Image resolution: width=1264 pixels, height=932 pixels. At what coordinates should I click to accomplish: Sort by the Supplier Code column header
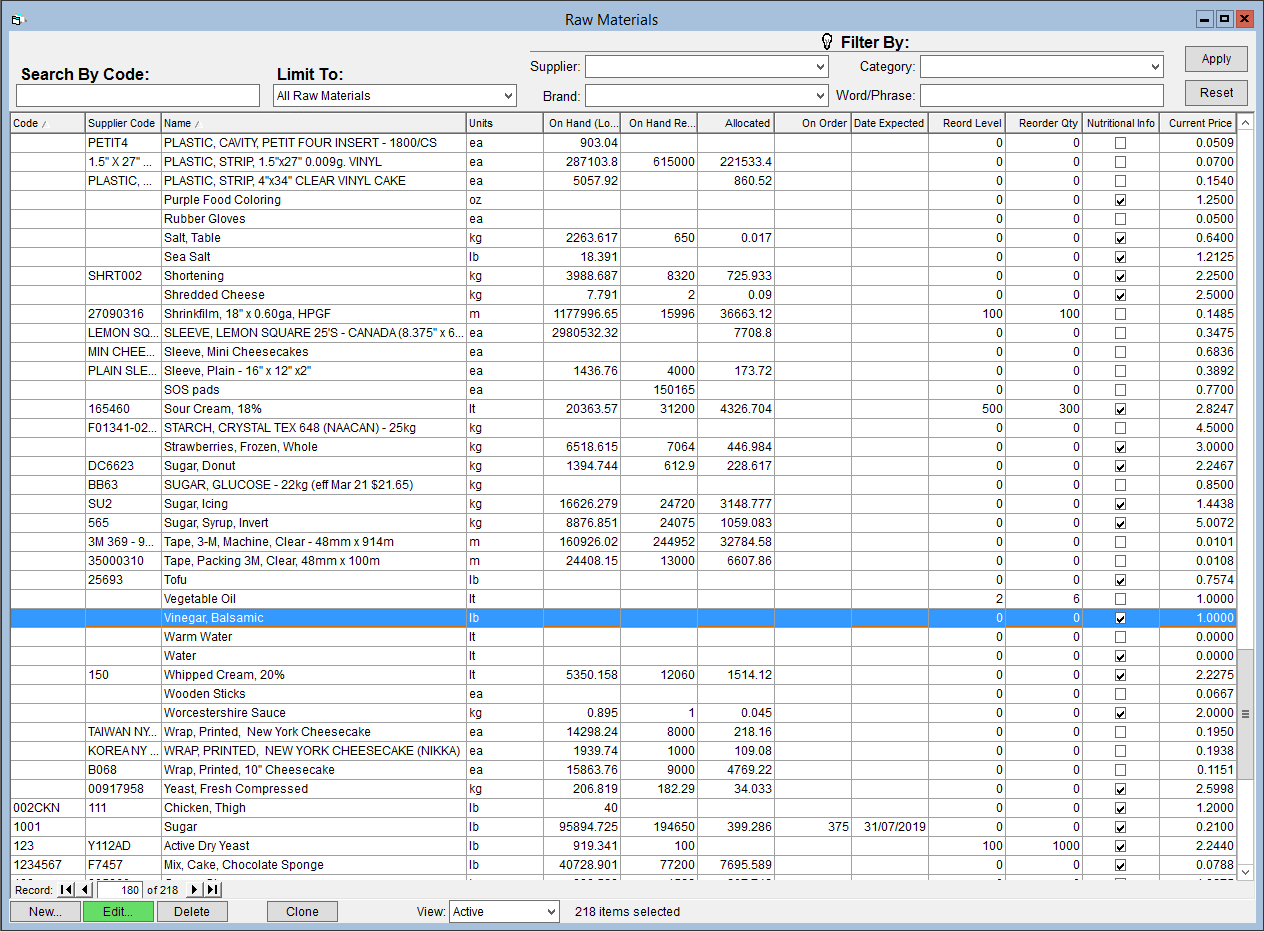coord(123,123)
